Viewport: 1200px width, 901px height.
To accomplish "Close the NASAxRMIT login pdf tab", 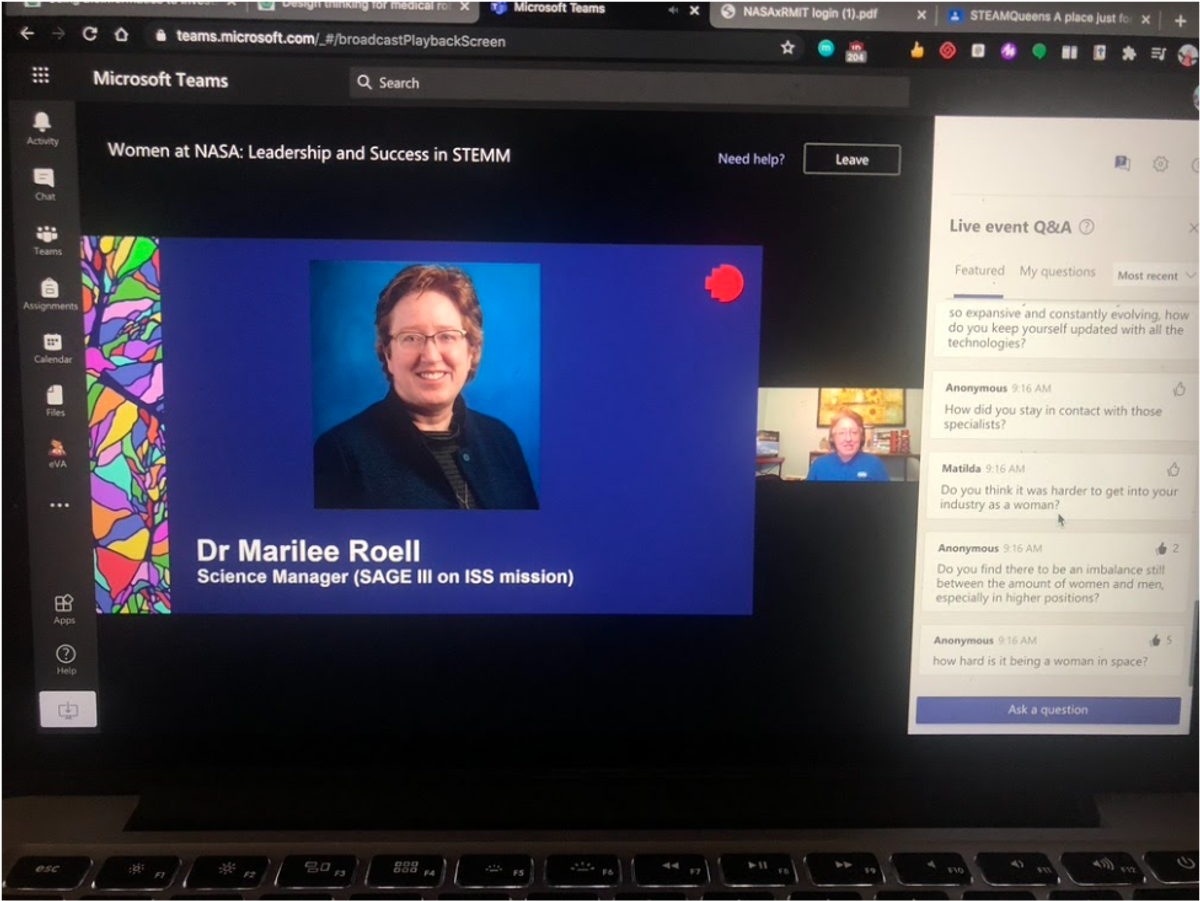I will pyautogui.click(x=920, y=15).
